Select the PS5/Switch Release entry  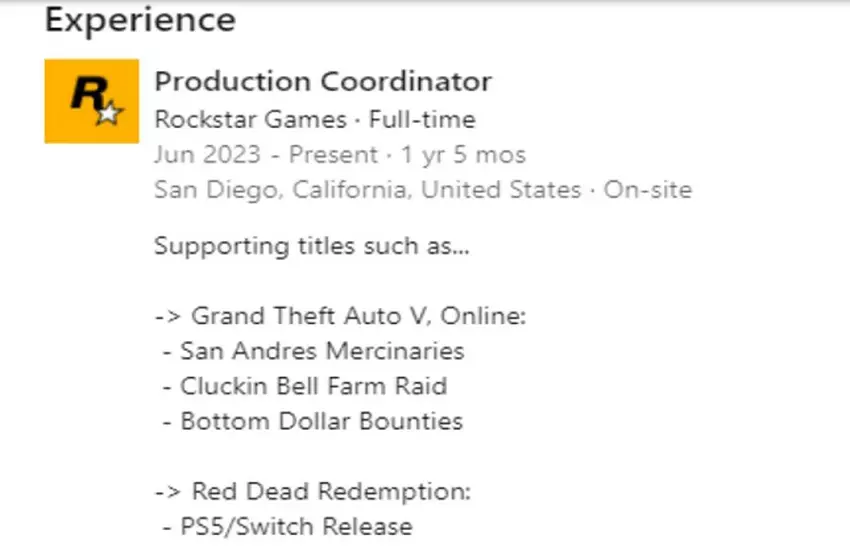click(x=295, y=527)
